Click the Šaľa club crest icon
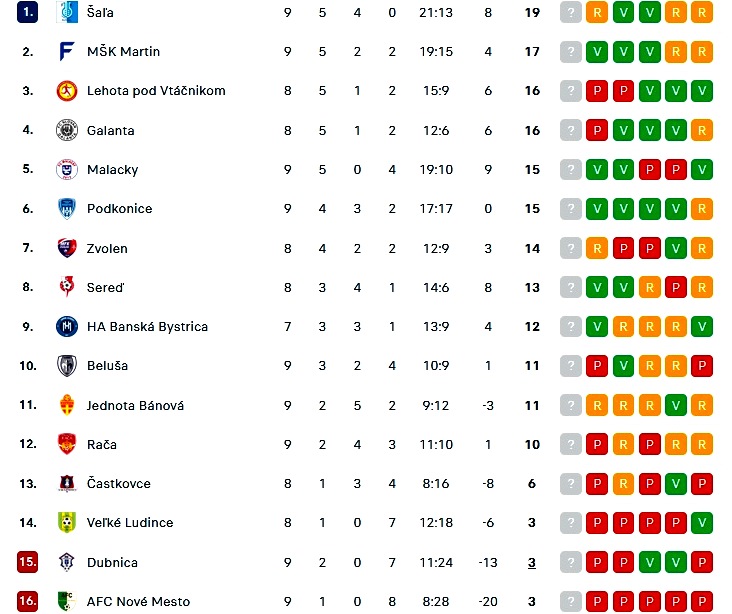The image size is (732, 614). pyautogui.click(x=67, y=12)
